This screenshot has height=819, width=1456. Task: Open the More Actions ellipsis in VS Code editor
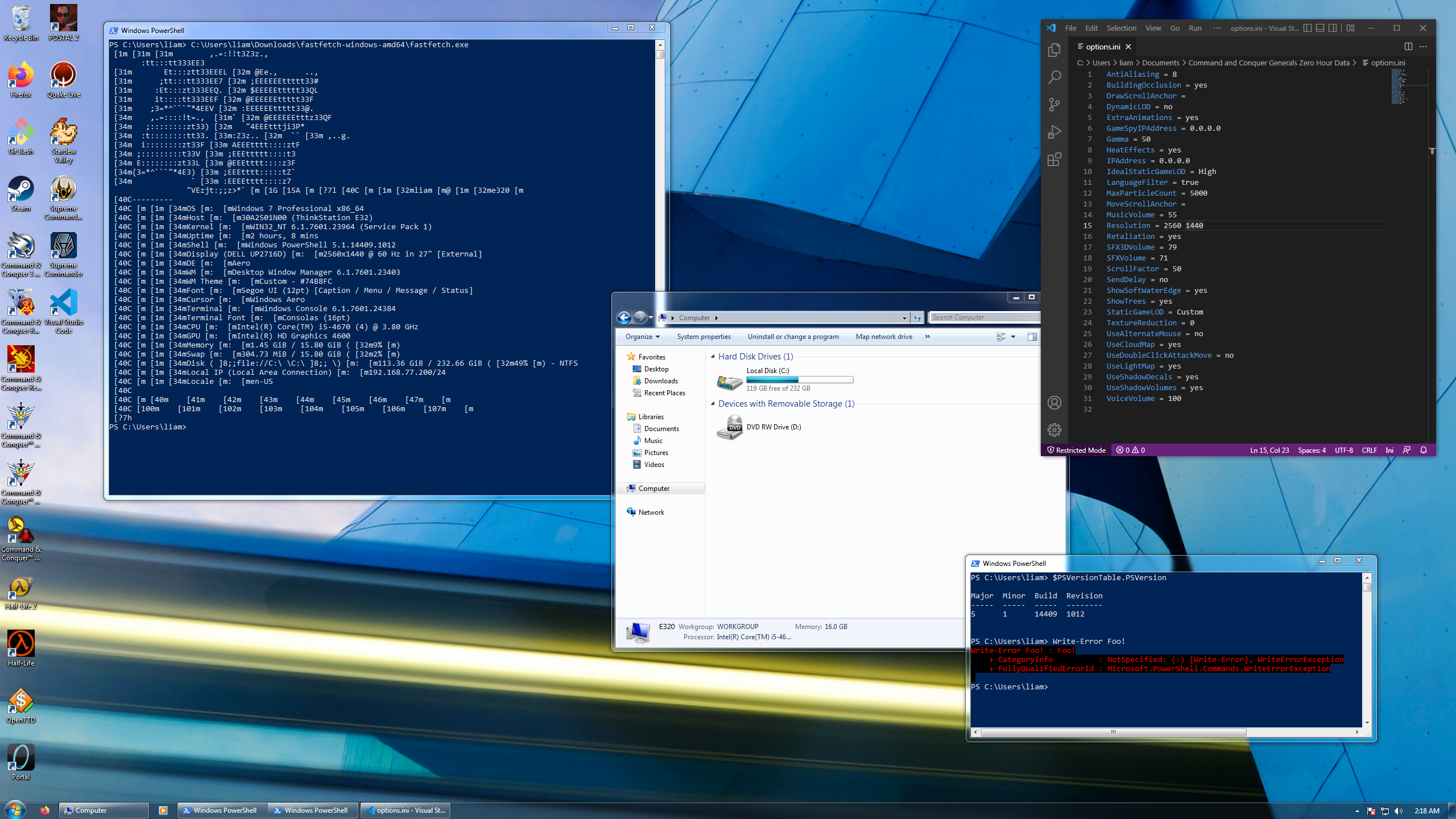(x=1423, y=47)
